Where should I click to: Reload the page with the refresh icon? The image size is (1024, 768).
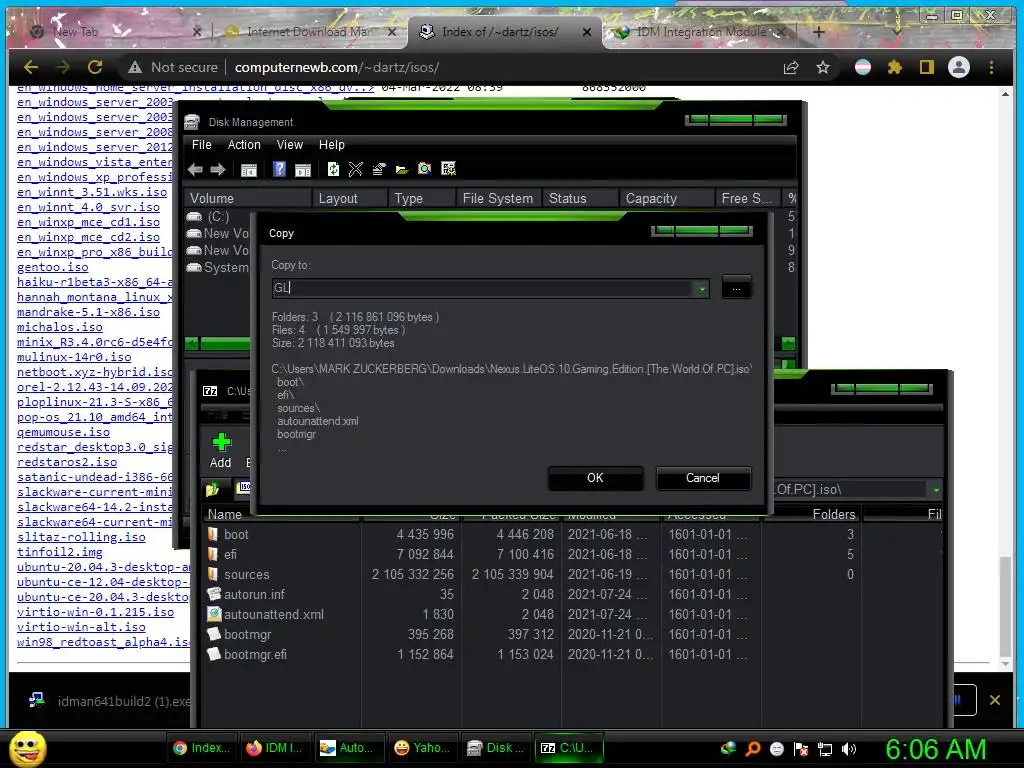click(95, 67)
